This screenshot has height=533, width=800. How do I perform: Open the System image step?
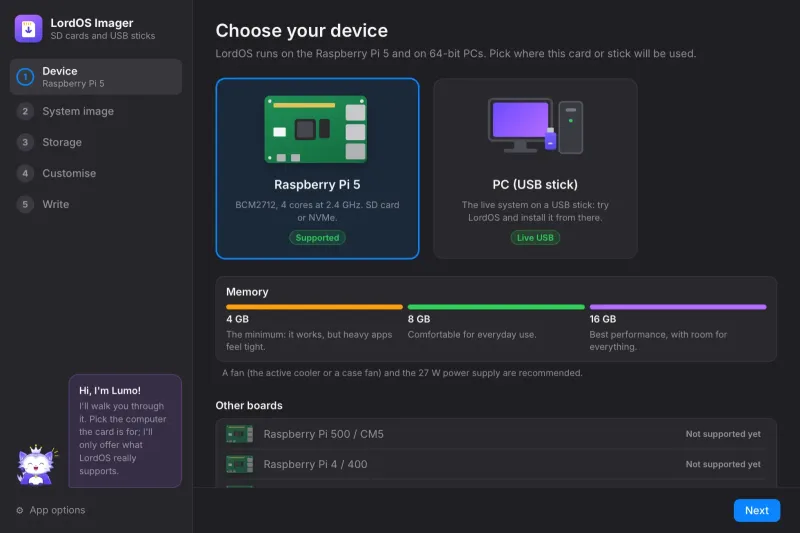pyautogui.click(x=96, y=111)
